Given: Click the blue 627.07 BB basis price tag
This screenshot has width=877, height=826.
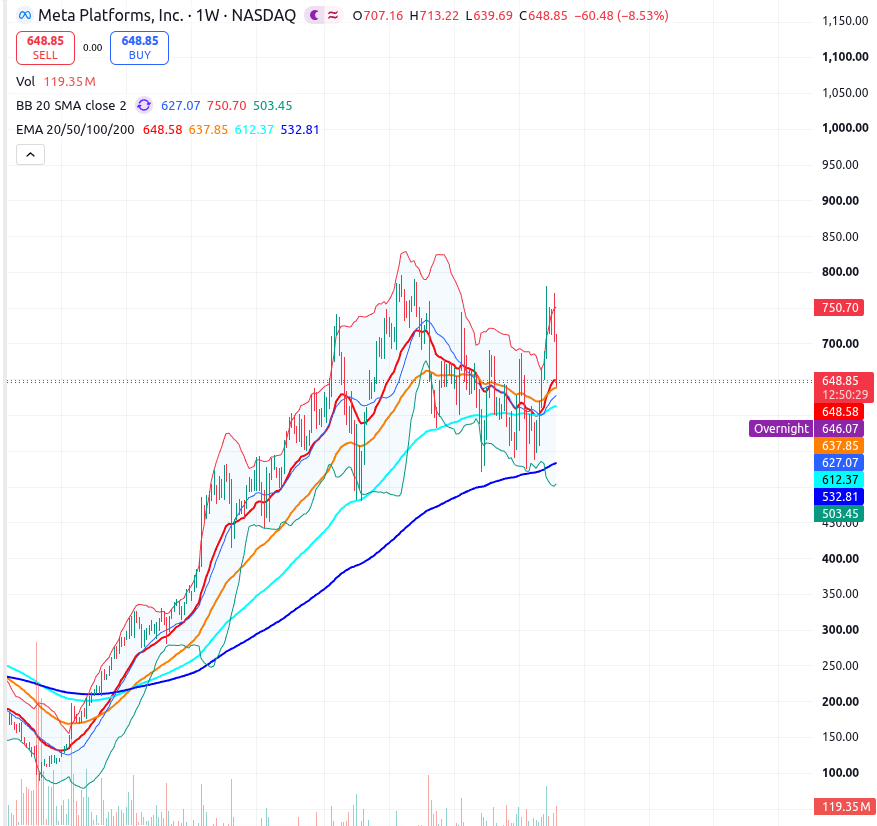Looking at the screenshot, I should point(839,462).
